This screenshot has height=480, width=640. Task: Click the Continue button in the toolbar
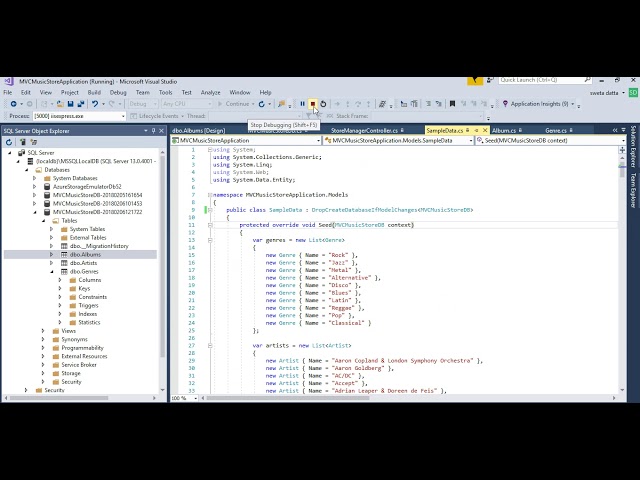237,104
